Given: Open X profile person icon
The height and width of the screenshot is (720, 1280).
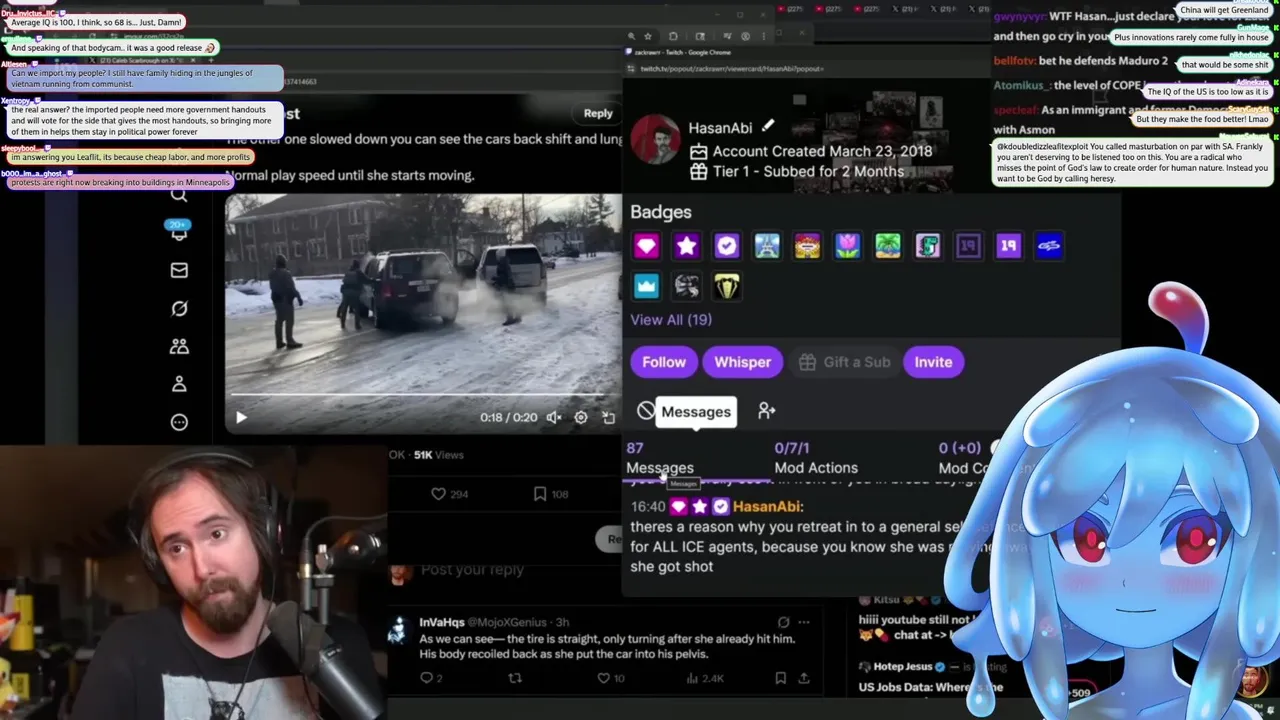Looking at the screenshot, I should coord(179,384).
